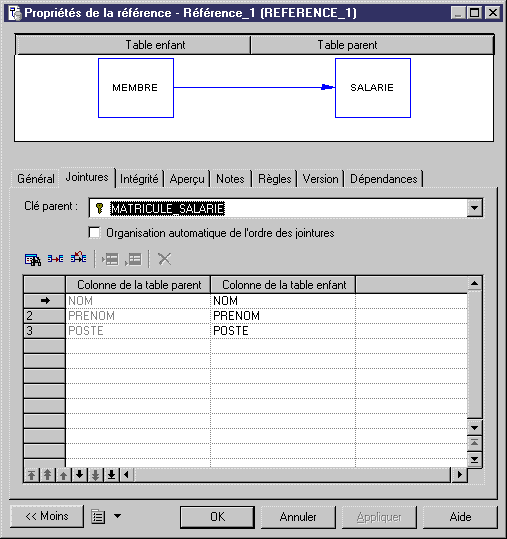Confirm with the OK button
The image size is (507, 539).
[x=217, y=517]
